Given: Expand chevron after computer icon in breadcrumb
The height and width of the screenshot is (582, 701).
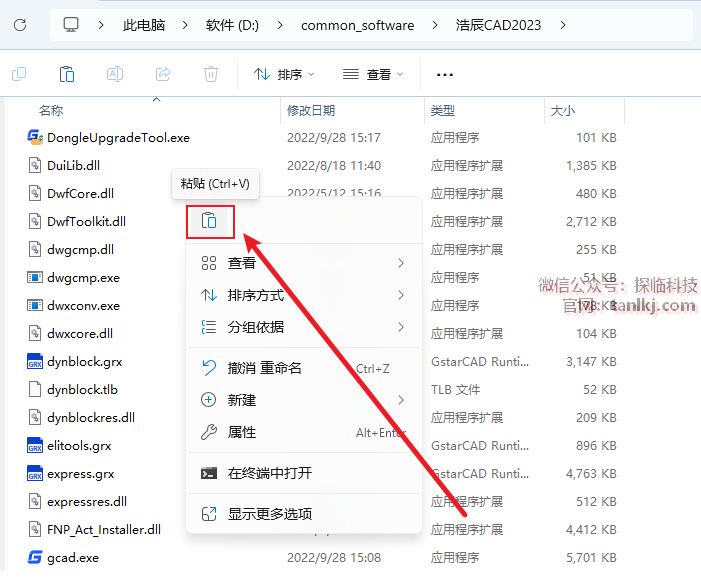Looking at the screenshot, I should pos(101,25).
